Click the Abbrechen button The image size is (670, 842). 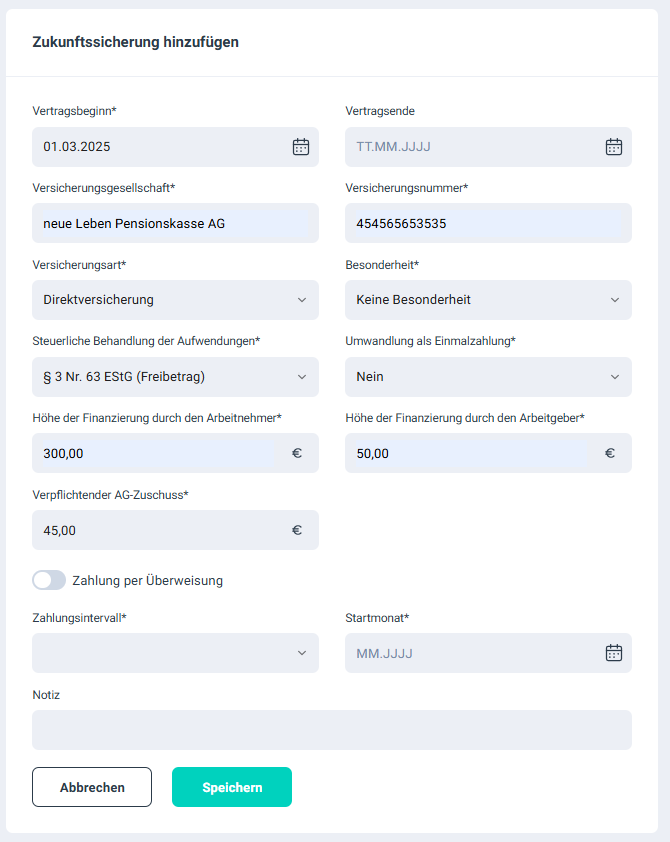point(92,787)
